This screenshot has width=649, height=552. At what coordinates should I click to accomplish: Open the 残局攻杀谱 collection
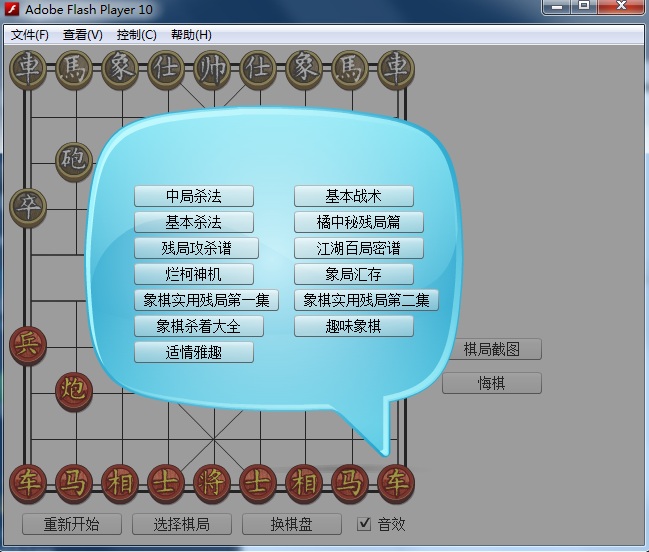point(196,248)
